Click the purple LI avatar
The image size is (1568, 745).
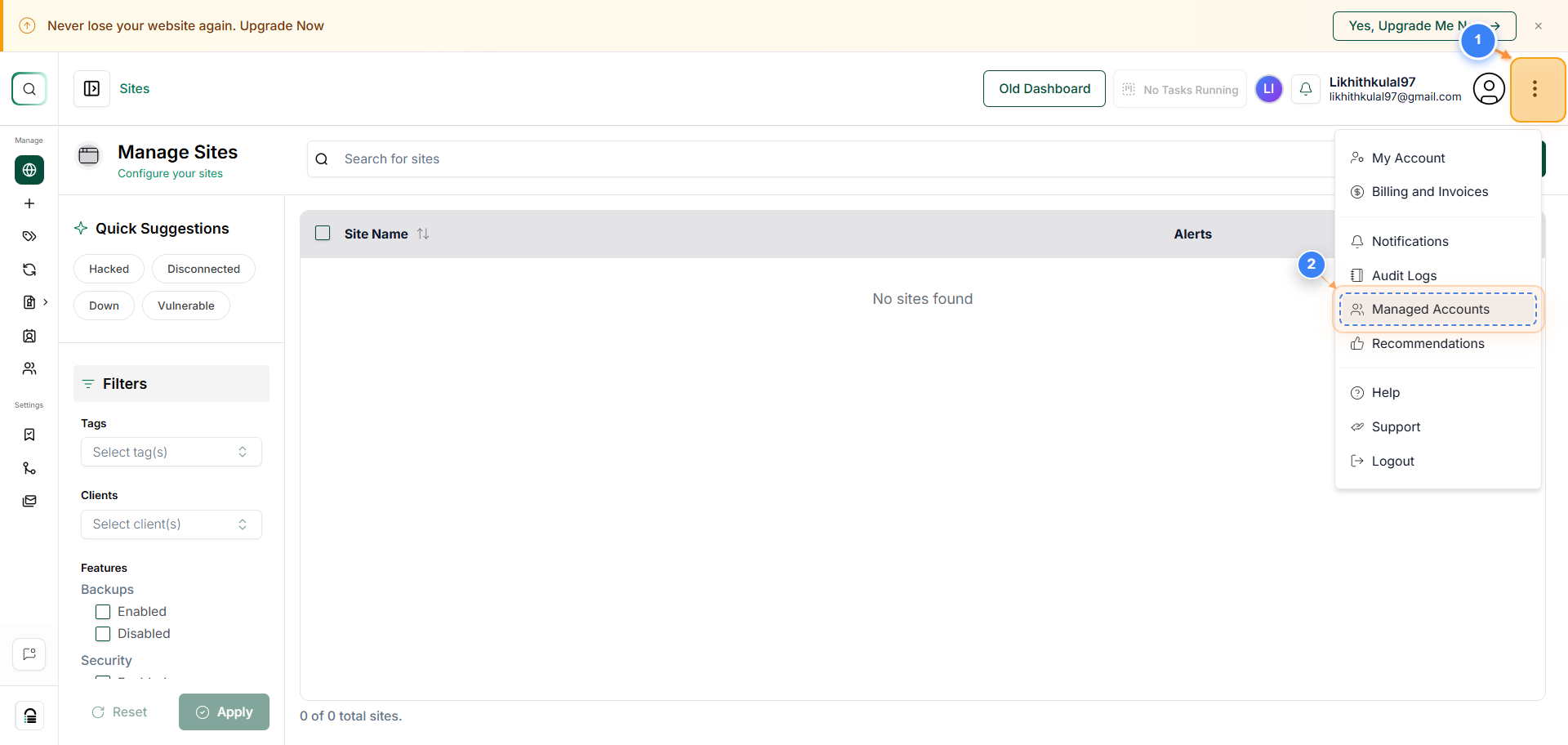[1268, 89]
